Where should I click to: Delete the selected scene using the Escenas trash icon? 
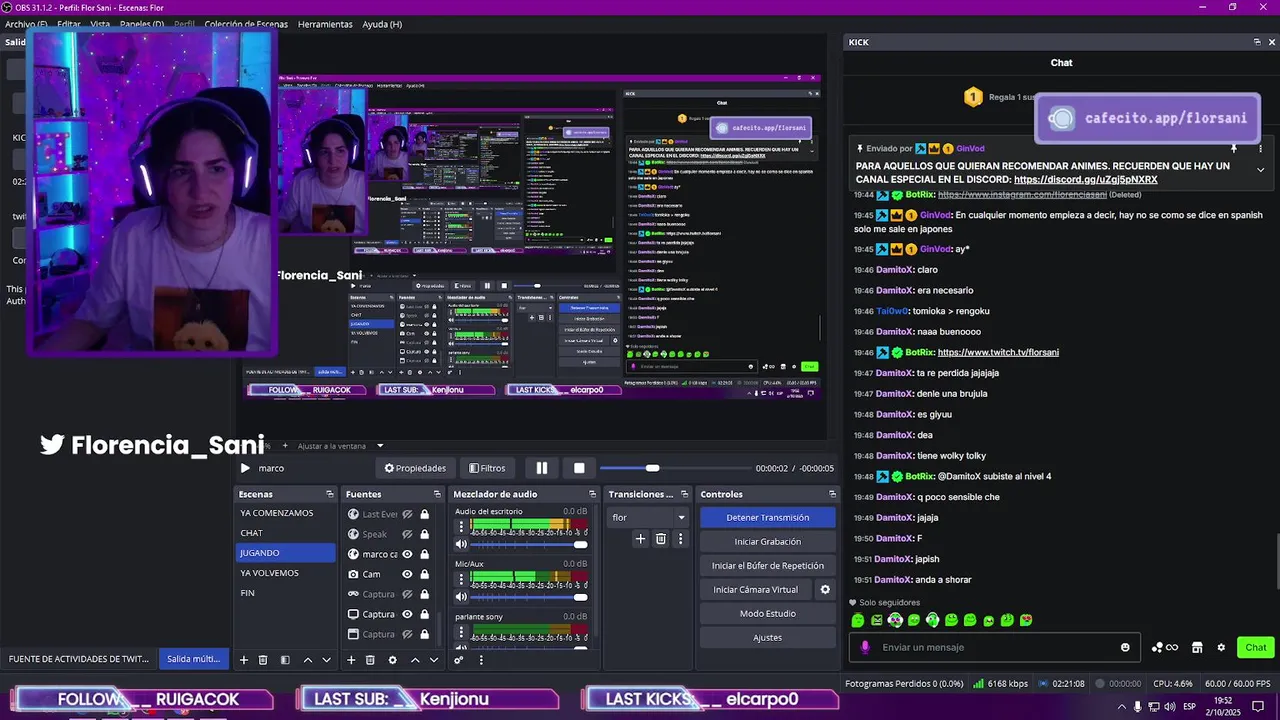click(263, 660)
